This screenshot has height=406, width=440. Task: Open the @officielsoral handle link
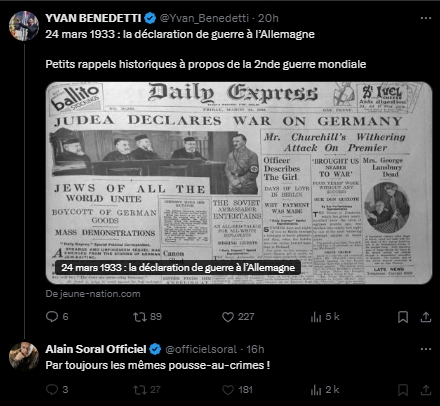(x=201, y=349)
